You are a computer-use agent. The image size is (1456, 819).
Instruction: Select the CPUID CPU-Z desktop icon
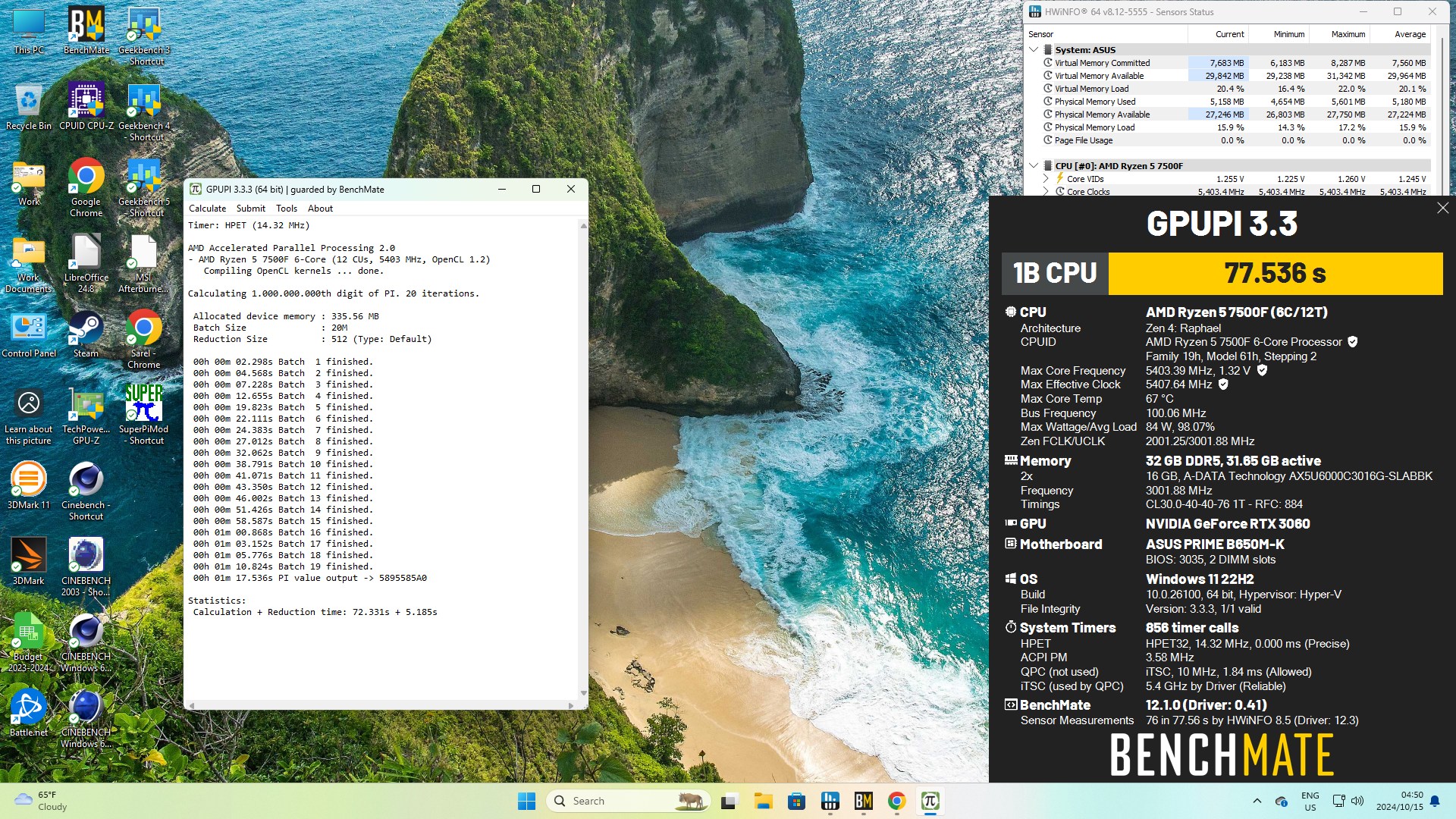click(x=86, y=107)
